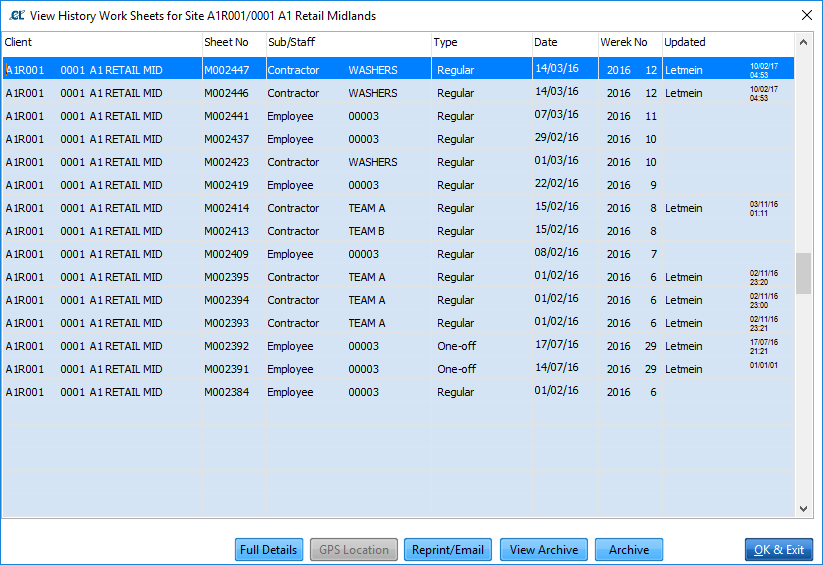Click the Date column header
Screen dimensions: 823x565
point(565,42)
